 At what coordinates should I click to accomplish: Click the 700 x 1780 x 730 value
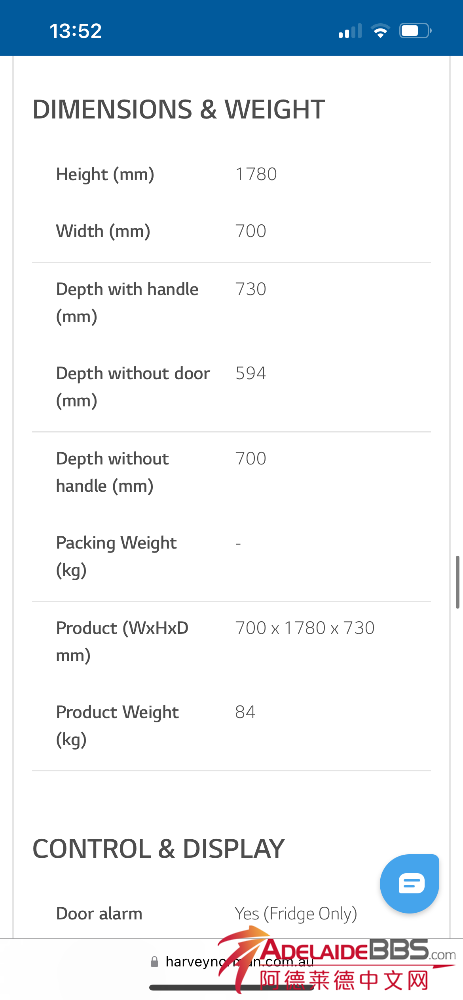[305, 628]
